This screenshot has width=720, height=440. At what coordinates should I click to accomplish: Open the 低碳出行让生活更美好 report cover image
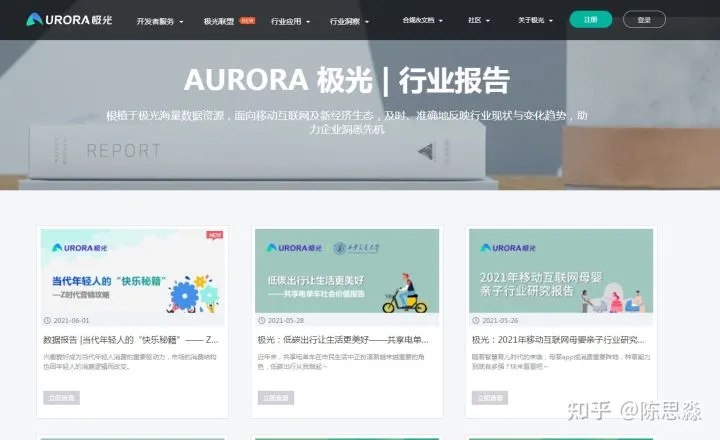coord(347,271)
